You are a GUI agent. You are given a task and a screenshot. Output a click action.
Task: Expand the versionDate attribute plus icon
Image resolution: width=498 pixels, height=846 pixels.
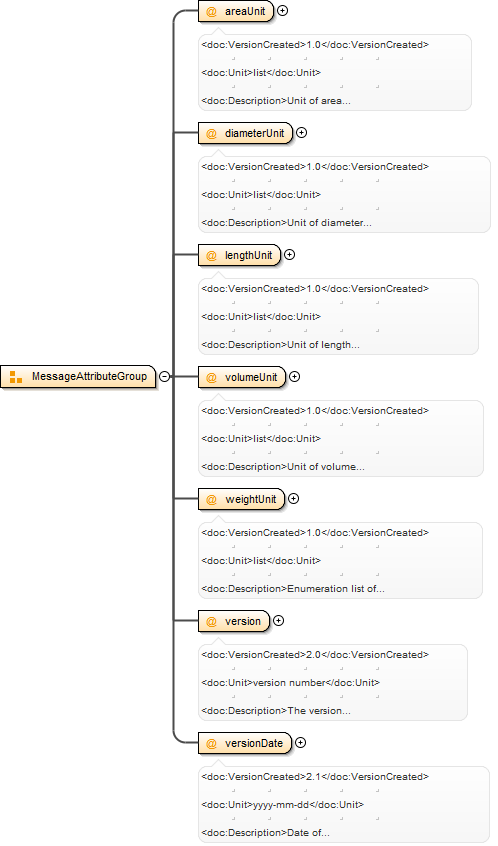pyautogui.click(x=301, y=742)
